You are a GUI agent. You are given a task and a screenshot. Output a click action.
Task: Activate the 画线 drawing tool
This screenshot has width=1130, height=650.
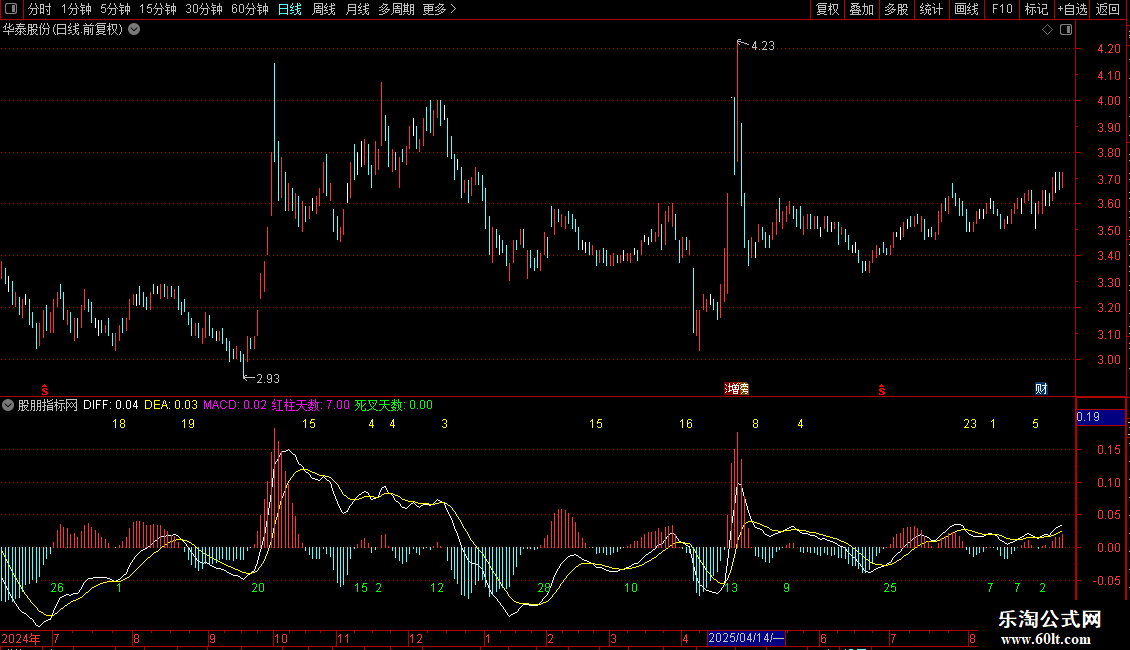[966, 9]
